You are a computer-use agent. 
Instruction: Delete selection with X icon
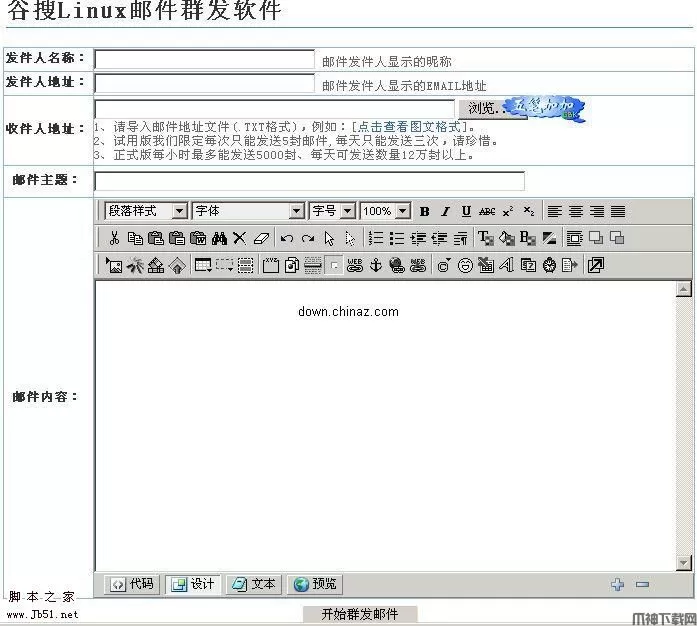pyautogui.click(x=240, y=239)
